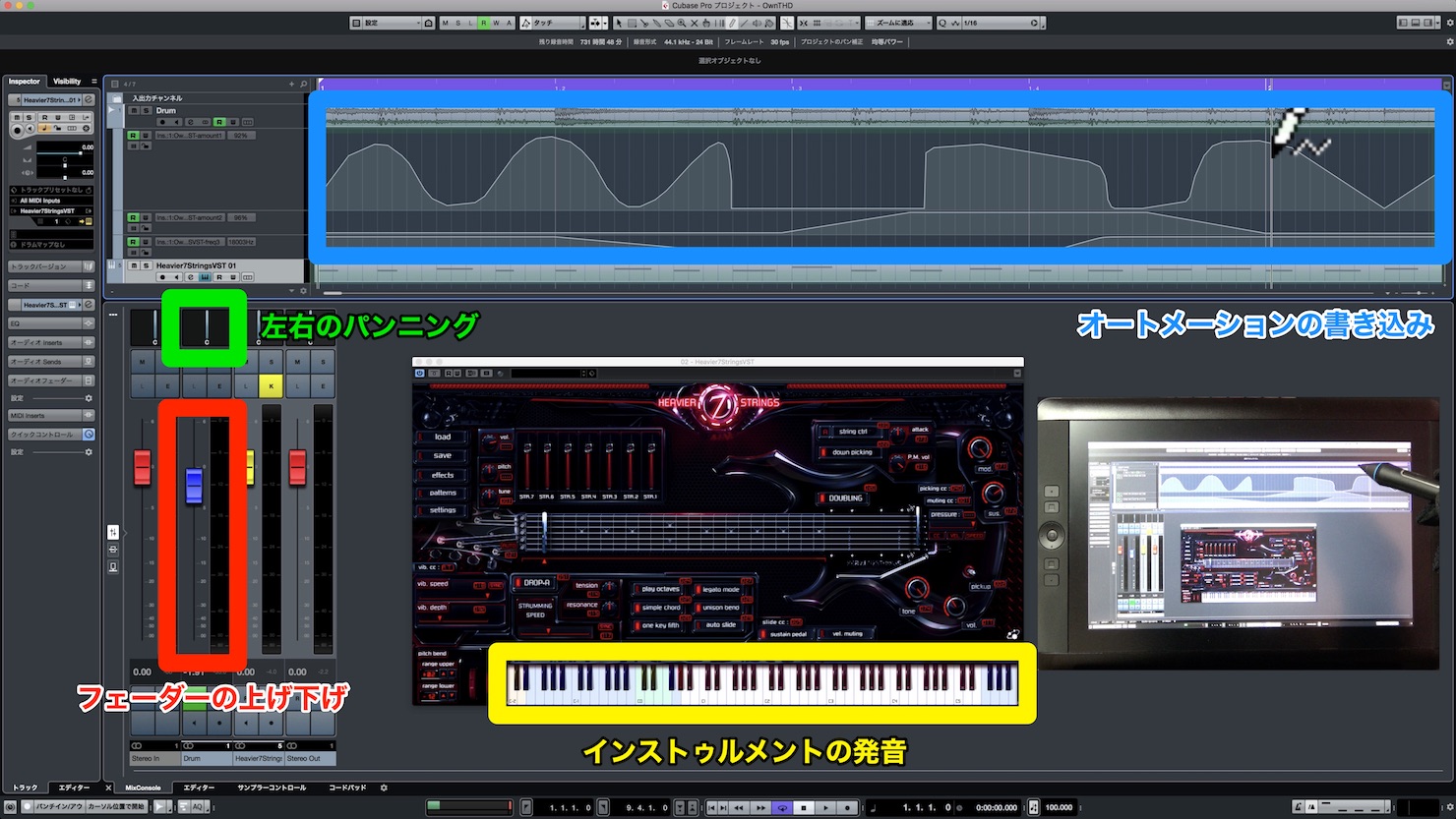
Task: Click the Play button in transport
Action: [x=825, y=807]
